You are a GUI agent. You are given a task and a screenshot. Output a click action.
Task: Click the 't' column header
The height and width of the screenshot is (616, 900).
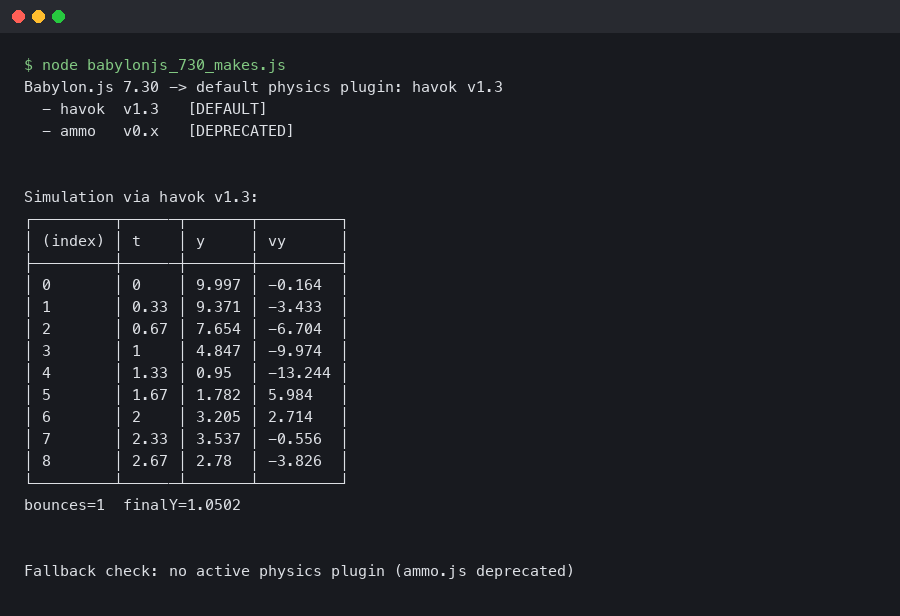click(x=137, y=241)
